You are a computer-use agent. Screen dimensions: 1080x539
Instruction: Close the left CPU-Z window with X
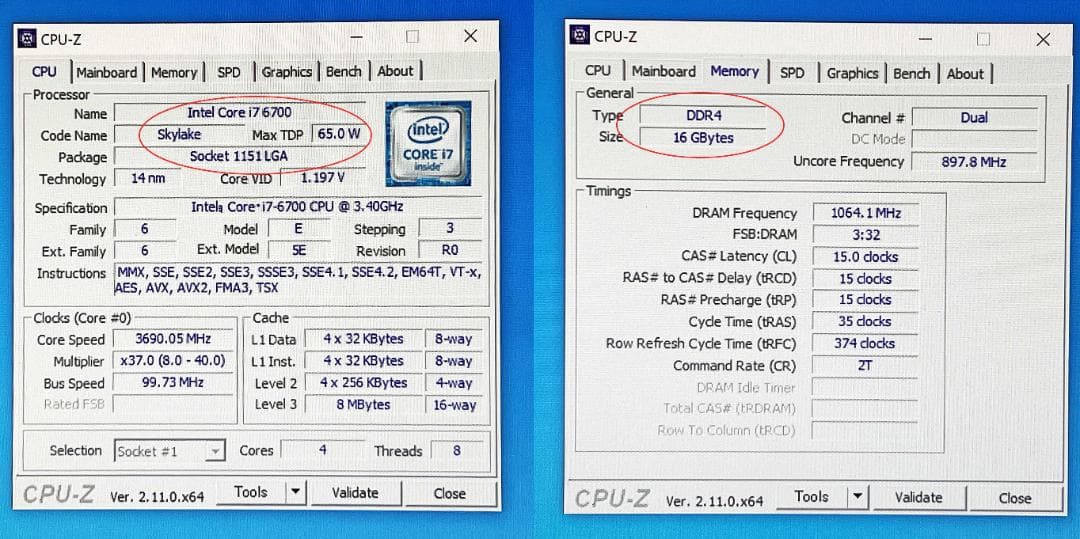coord(470,36)
